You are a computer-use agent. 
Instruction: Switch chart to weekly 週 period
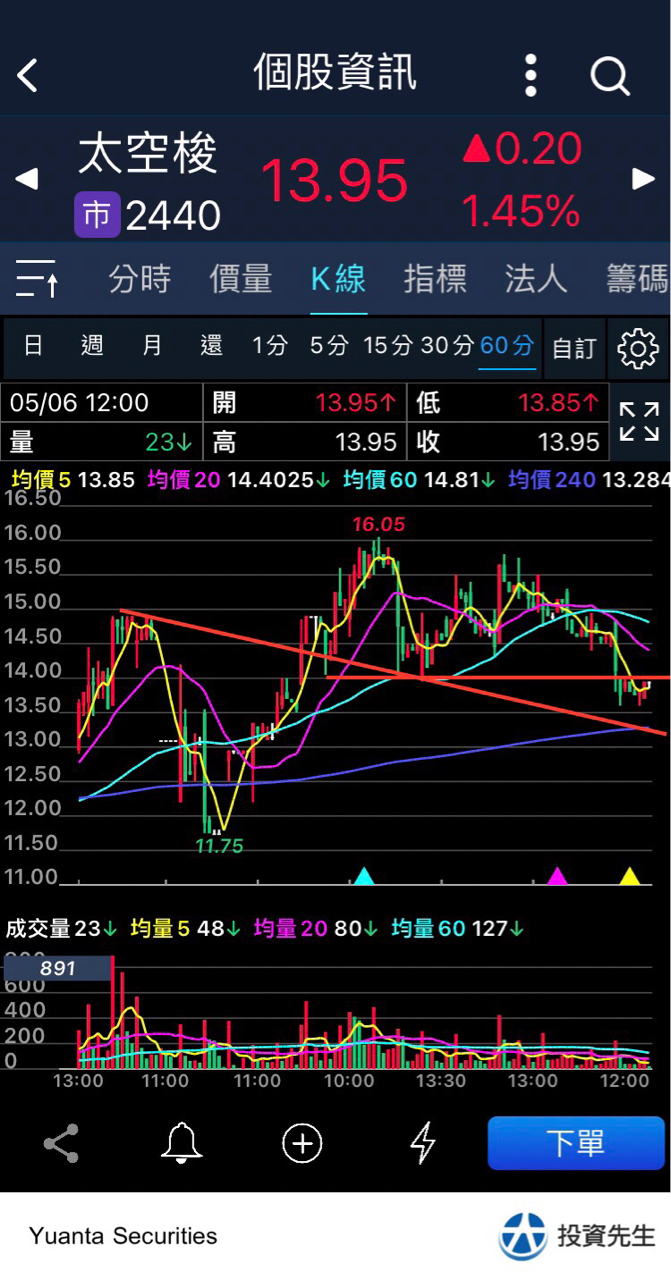92,347
